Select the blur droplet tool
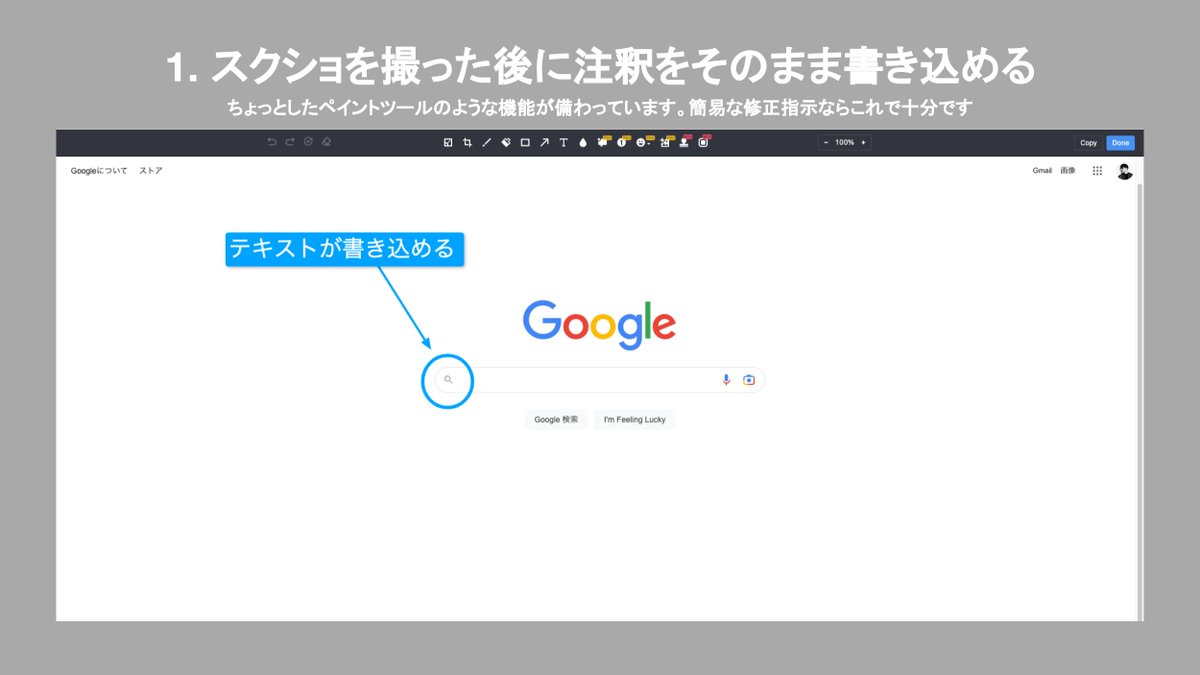The height and width of the screenshot is (675, 1200). (583, 142)
